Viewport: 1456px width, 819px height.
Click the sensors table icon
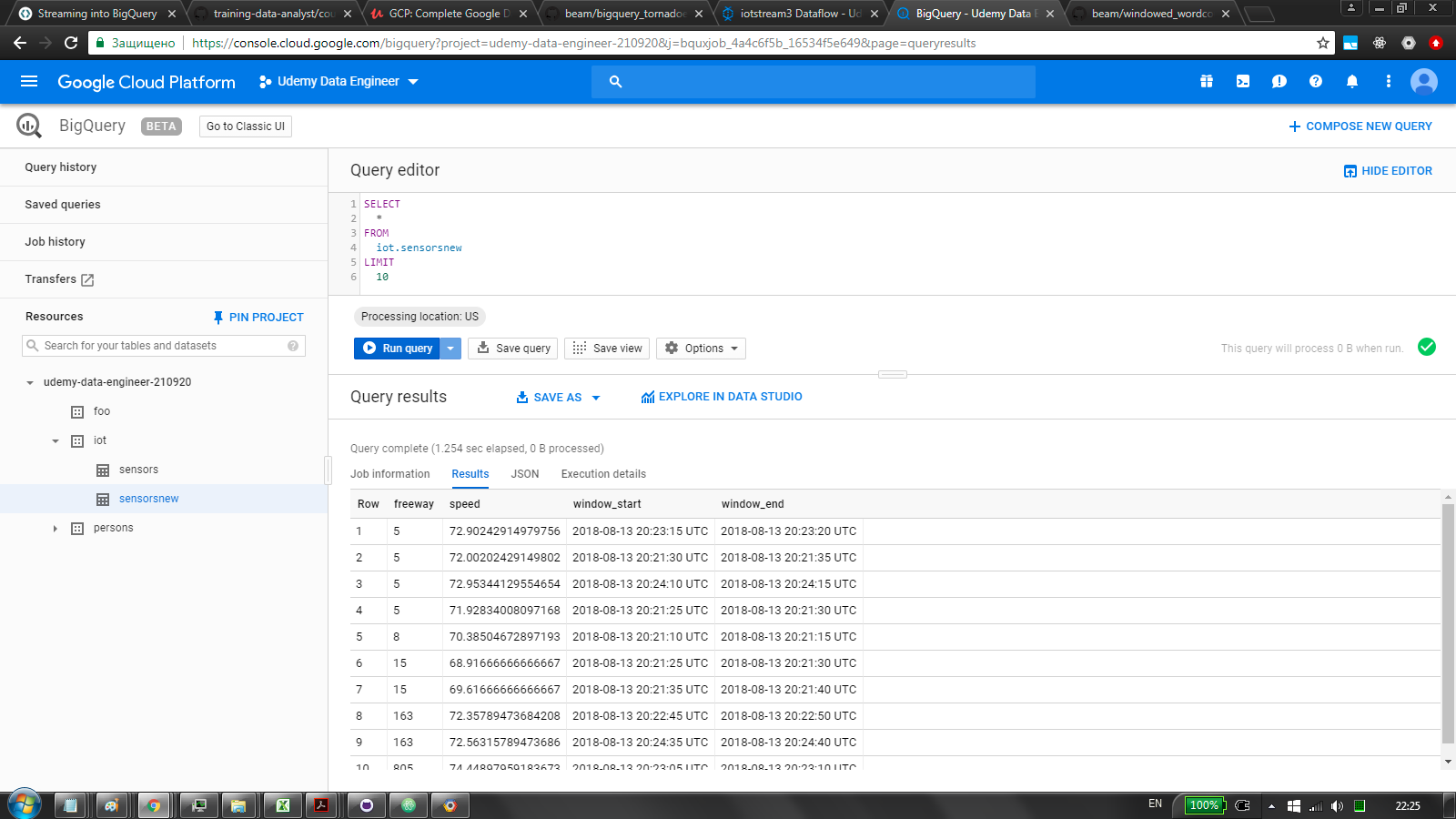pyautogui.click(x=103, y=470)
